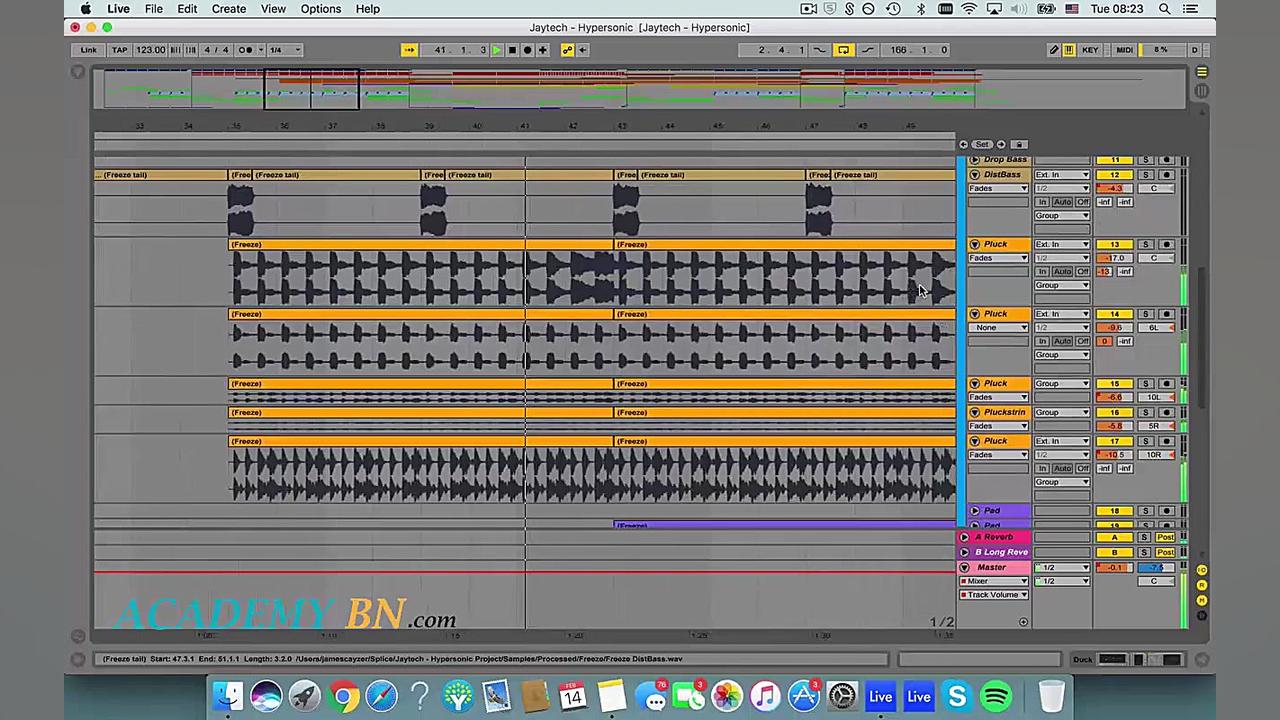The width and height of the screenshot is (1280, 720).
Task: Arm the Arrangement Record button
Action: [527, 50]
